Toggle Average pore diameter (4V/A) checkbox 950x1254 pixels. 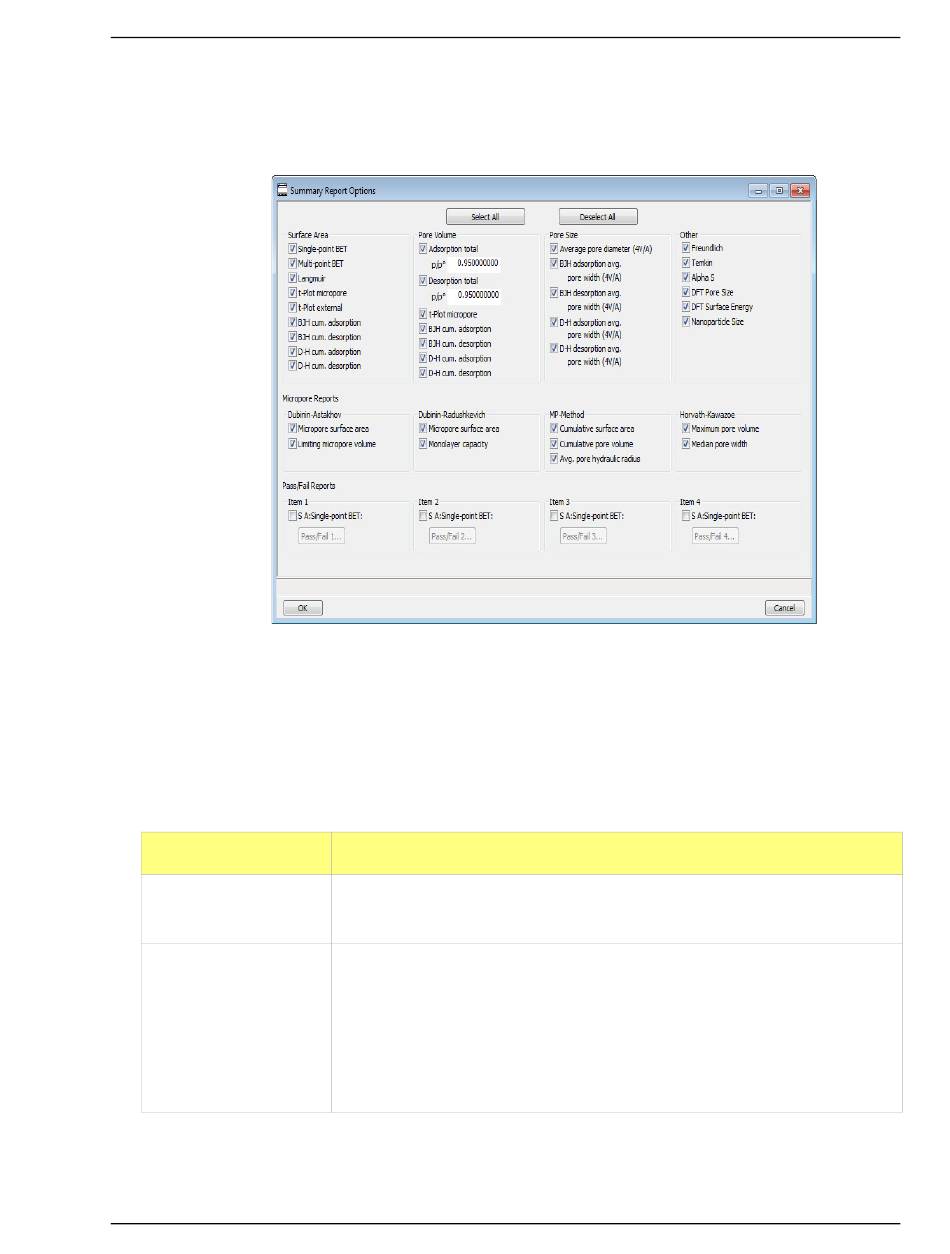point(554,248)
